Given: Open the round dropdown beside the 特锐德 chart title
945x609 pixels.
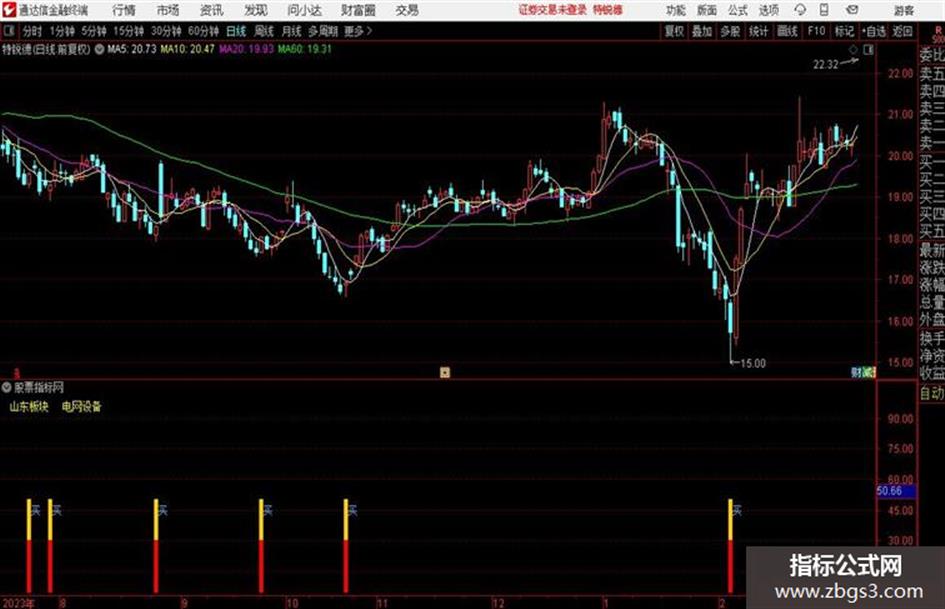Looking at the screenshot, I should 99,49.
